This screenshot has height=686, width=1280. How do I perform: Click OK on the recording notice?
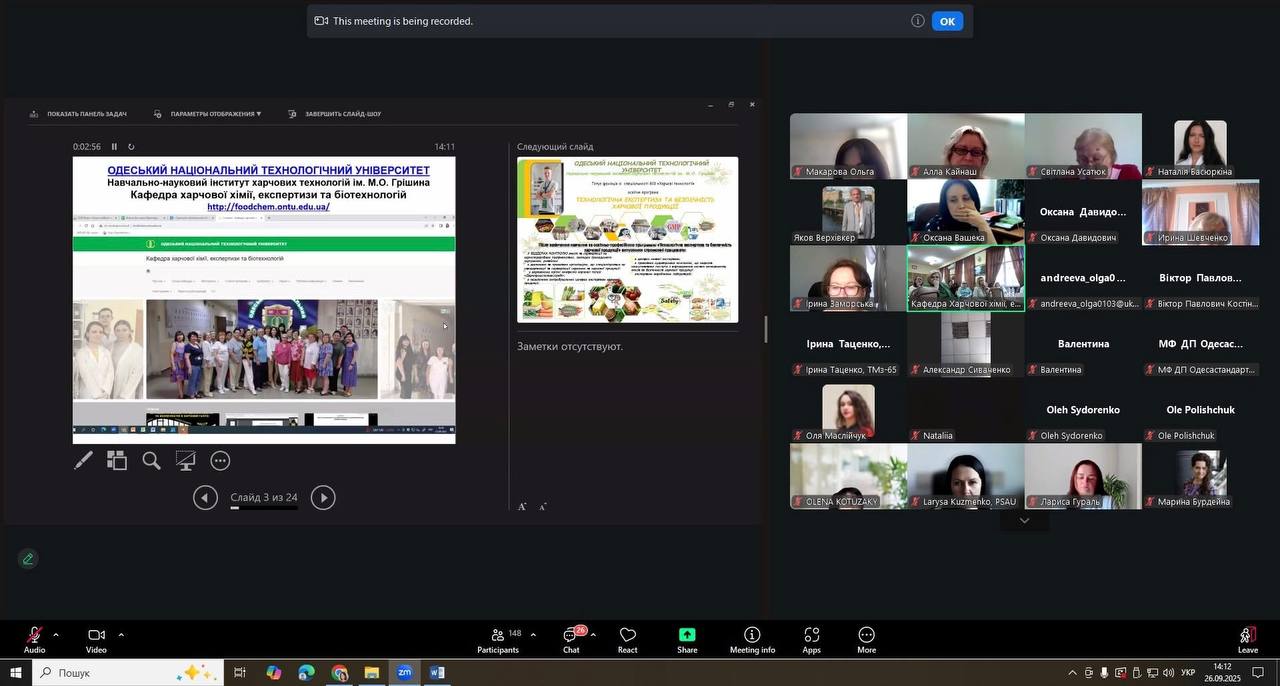947,21
